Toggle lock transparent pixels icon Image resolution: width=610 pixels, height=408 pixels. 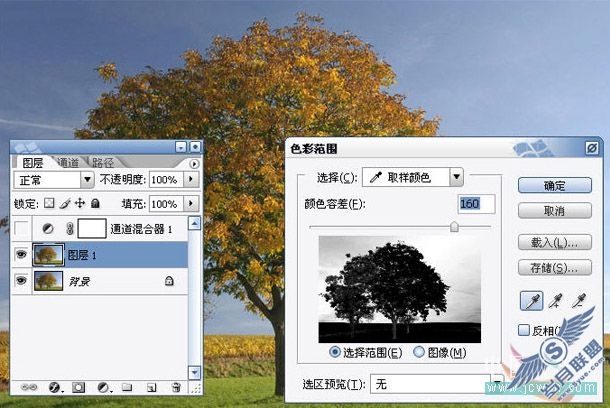[x=49, y=203]
